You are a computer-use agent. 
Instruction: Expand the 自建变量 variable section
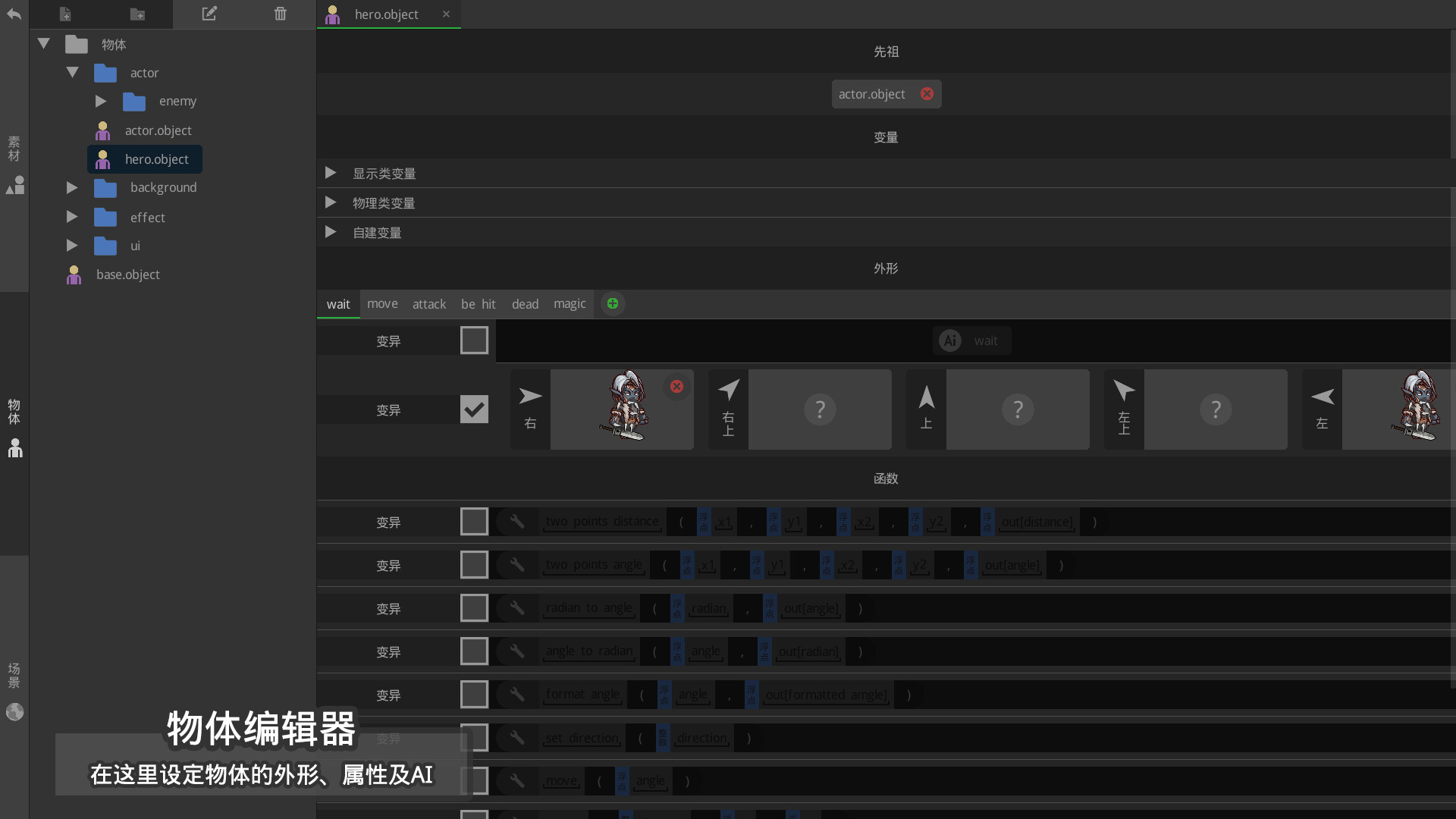331,233
